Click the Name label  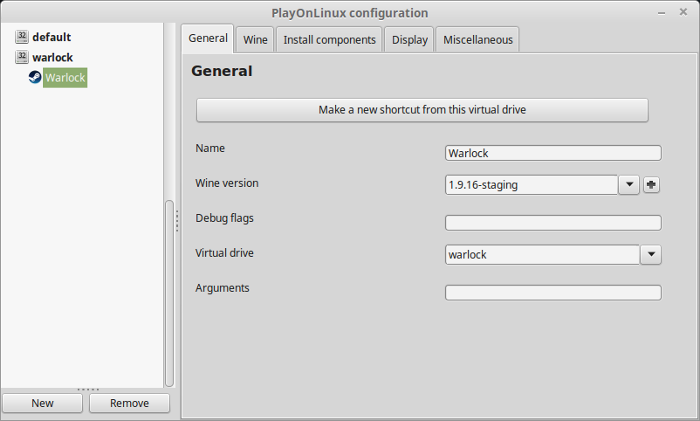(x=210, y=148)
